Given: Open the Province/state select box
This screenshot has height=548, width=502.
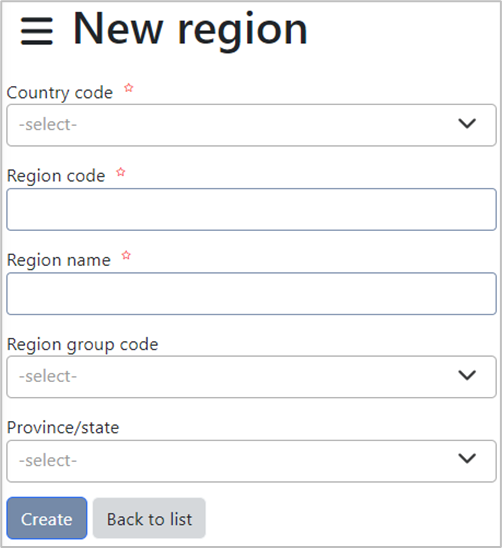Looking at the screenshot, I should [x=251, y=461].
